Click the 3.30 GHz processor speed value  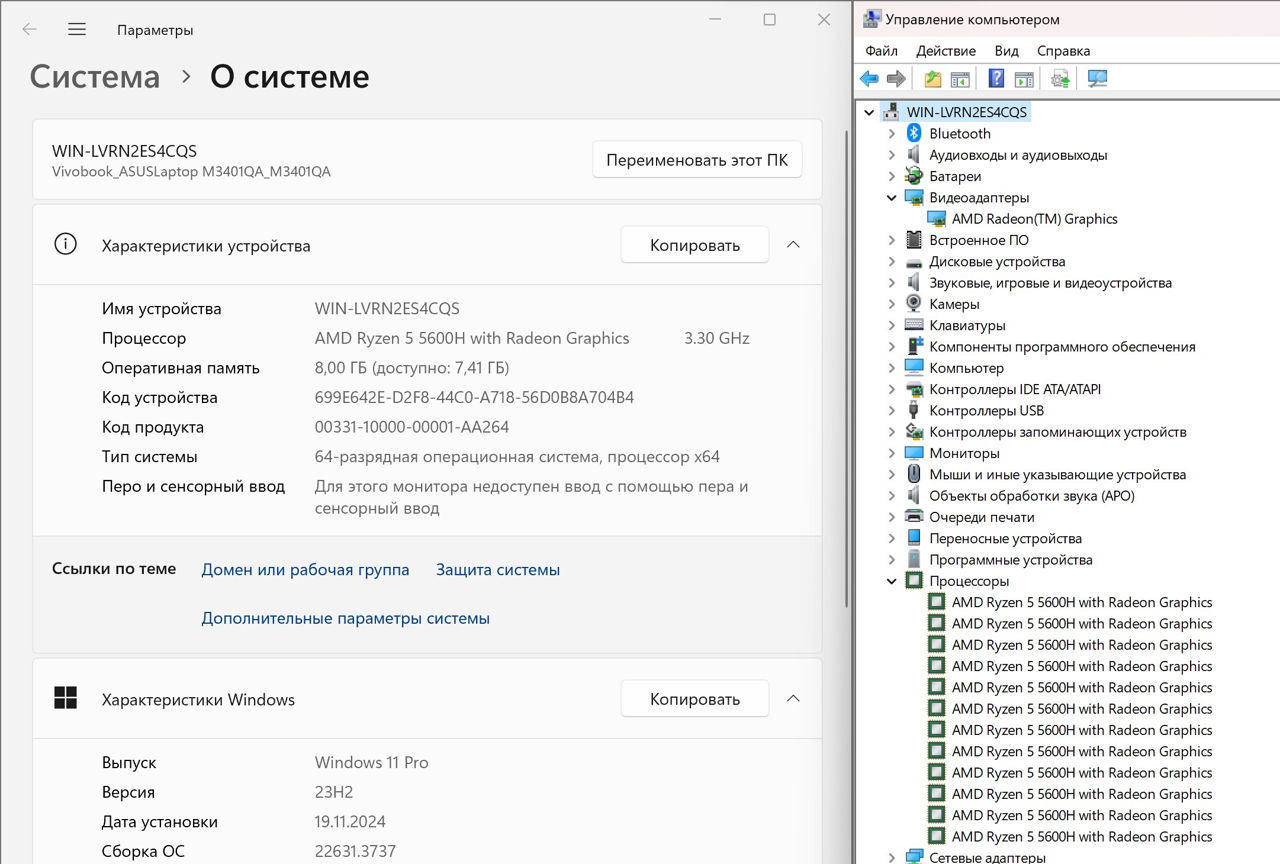click(x=717, y=338)
